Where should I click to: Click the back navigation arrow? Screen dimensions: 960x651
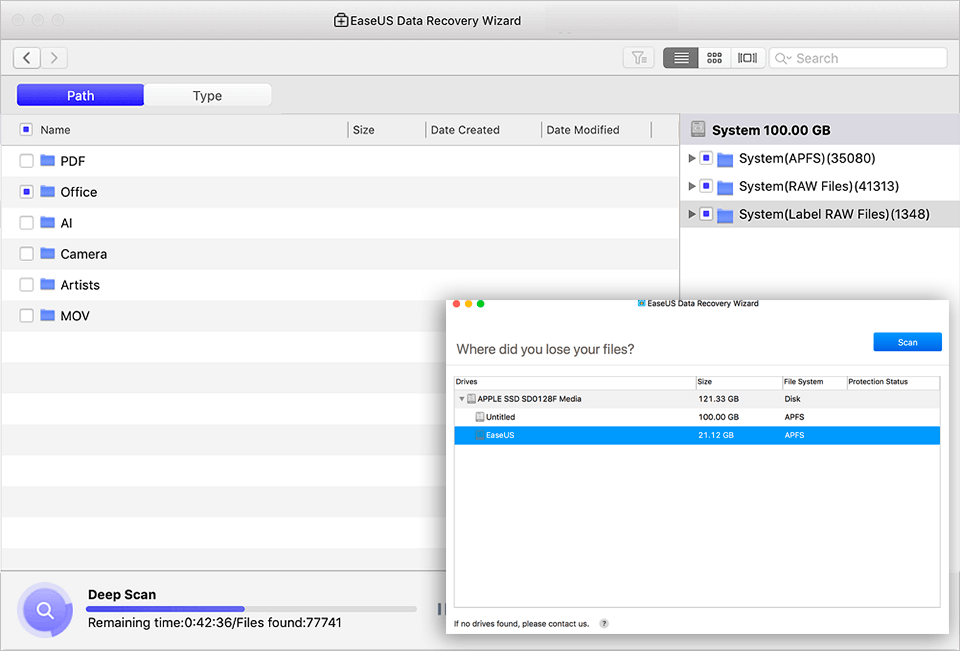point(26,57)
